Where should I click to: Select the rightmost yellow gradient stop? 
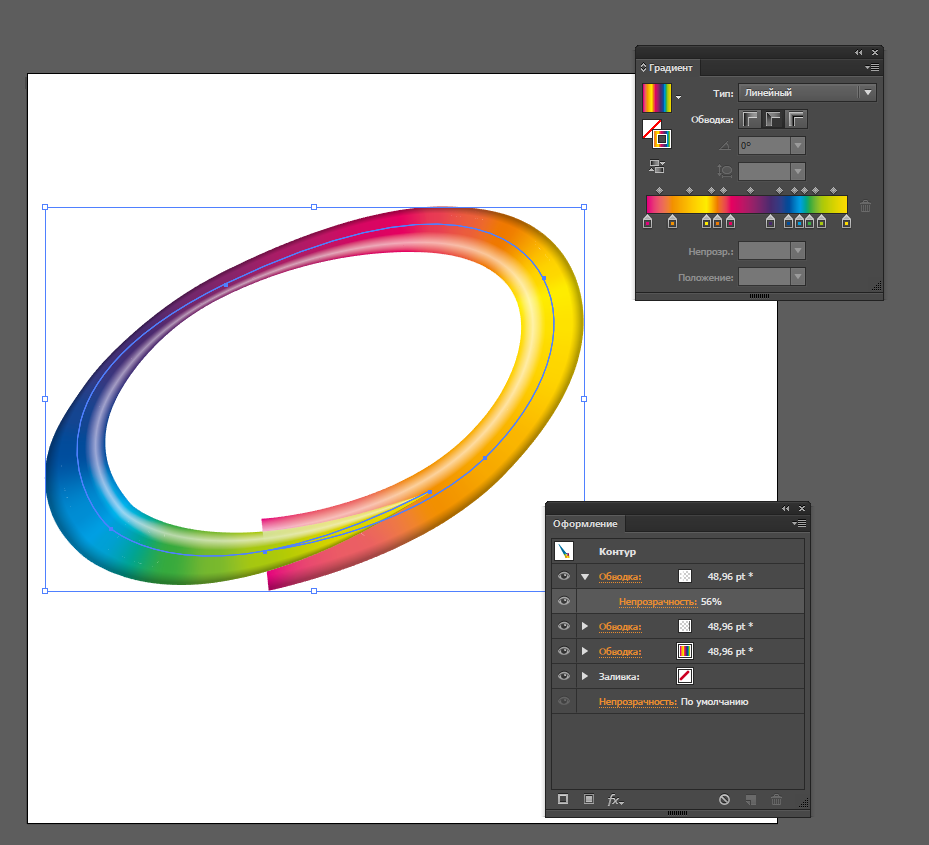click(x=846, y=222)
